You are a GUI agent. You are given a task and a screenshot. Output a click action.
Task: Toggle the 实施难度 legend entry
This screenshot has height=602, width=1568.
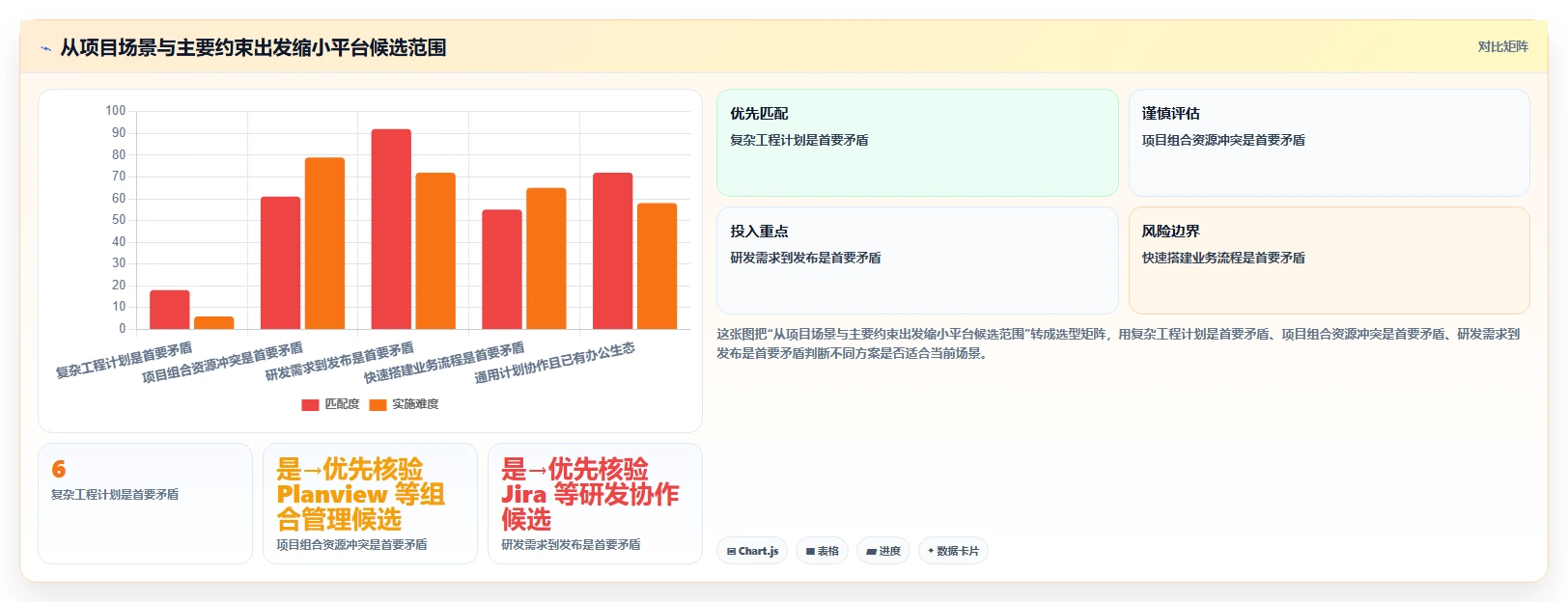(404, 404)
